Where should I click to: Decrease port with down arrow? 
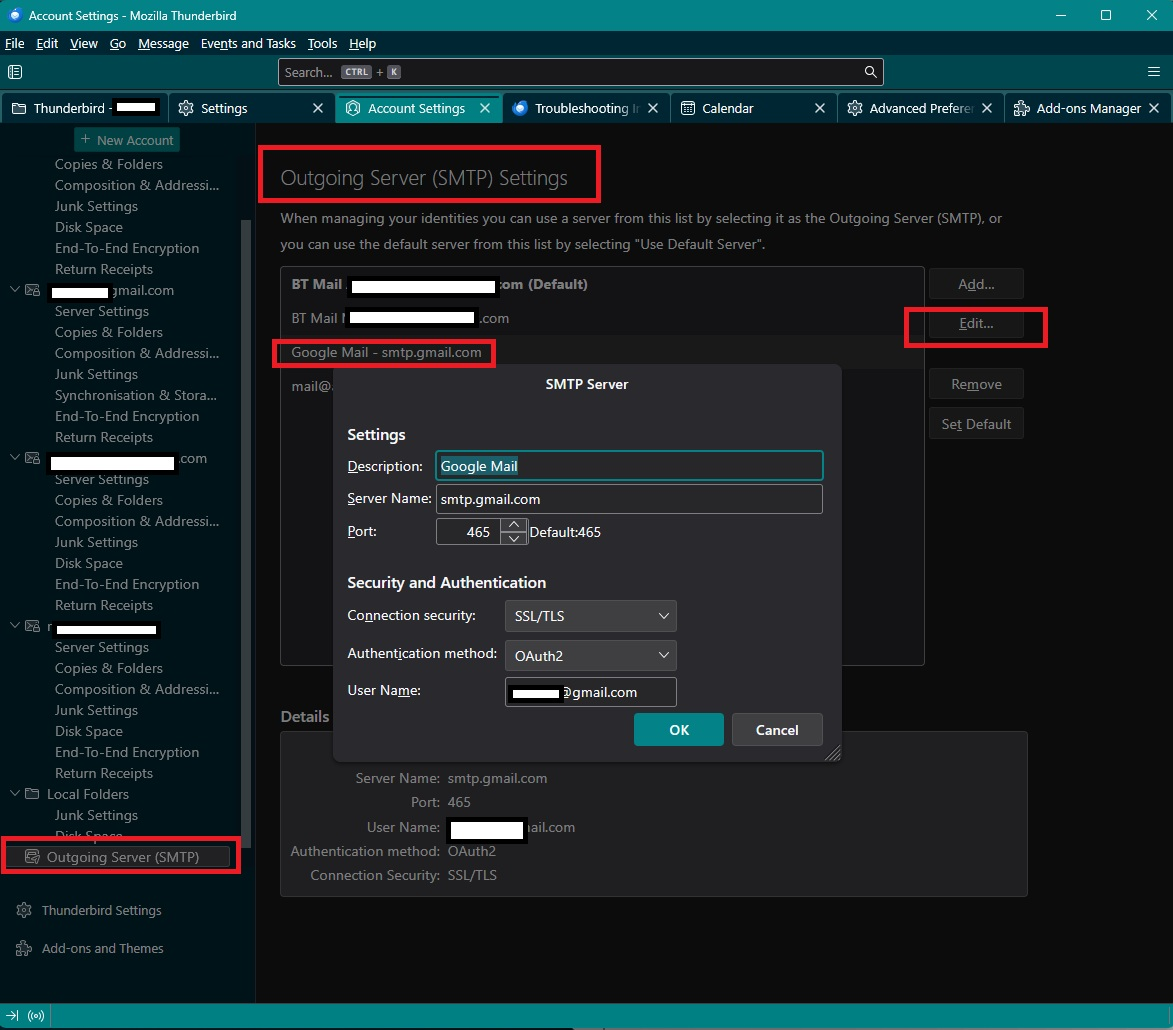point(514,539)
